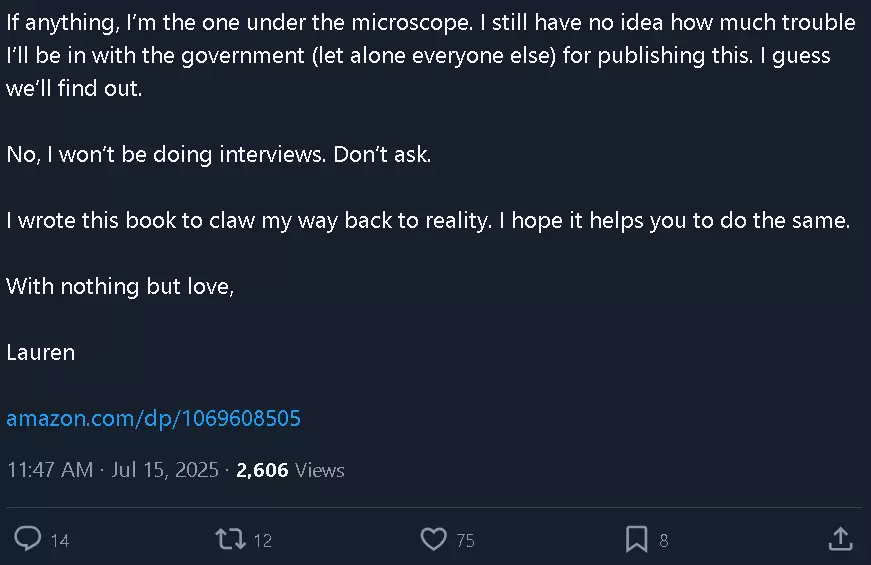871x565 pixels.
Task: Like the post with the heart icon
Action: tap(433, 539)
